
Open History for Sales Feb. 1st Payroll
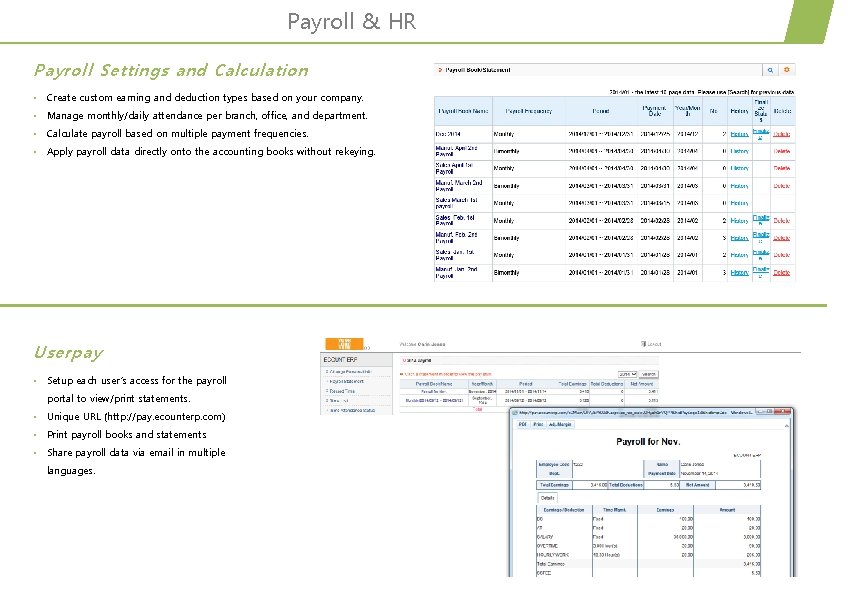click(739, 221)
